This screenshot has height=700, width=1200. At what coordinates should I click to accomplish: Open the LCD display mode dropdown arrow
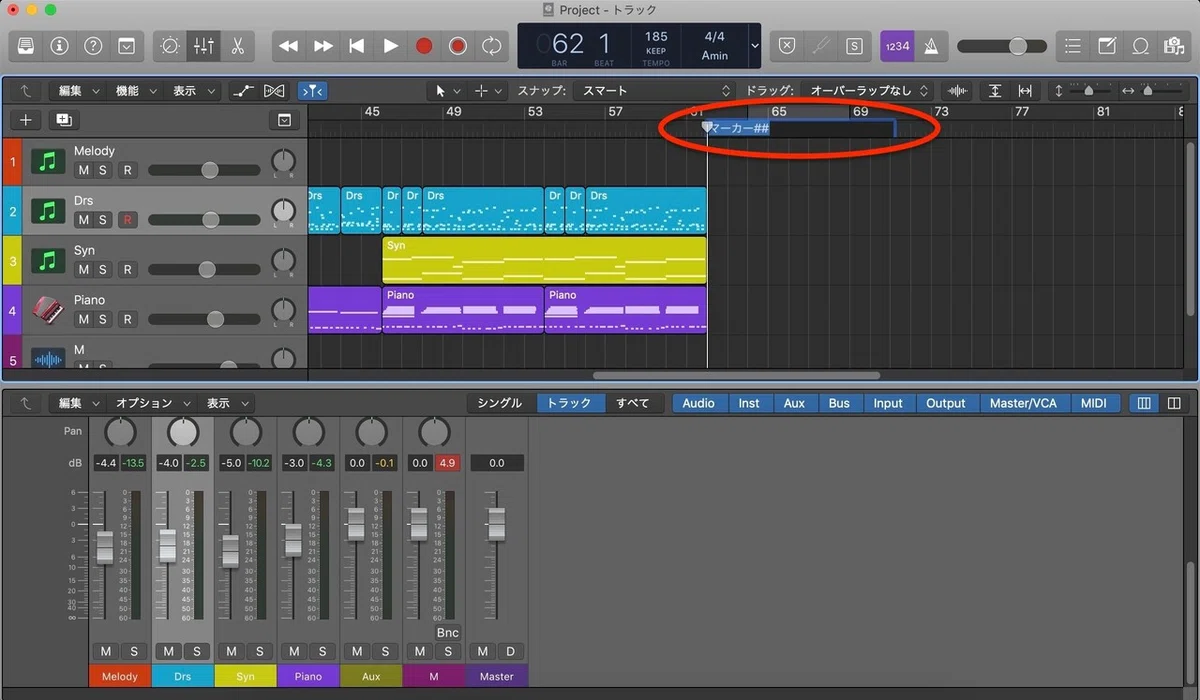click(x=755, y=46)
